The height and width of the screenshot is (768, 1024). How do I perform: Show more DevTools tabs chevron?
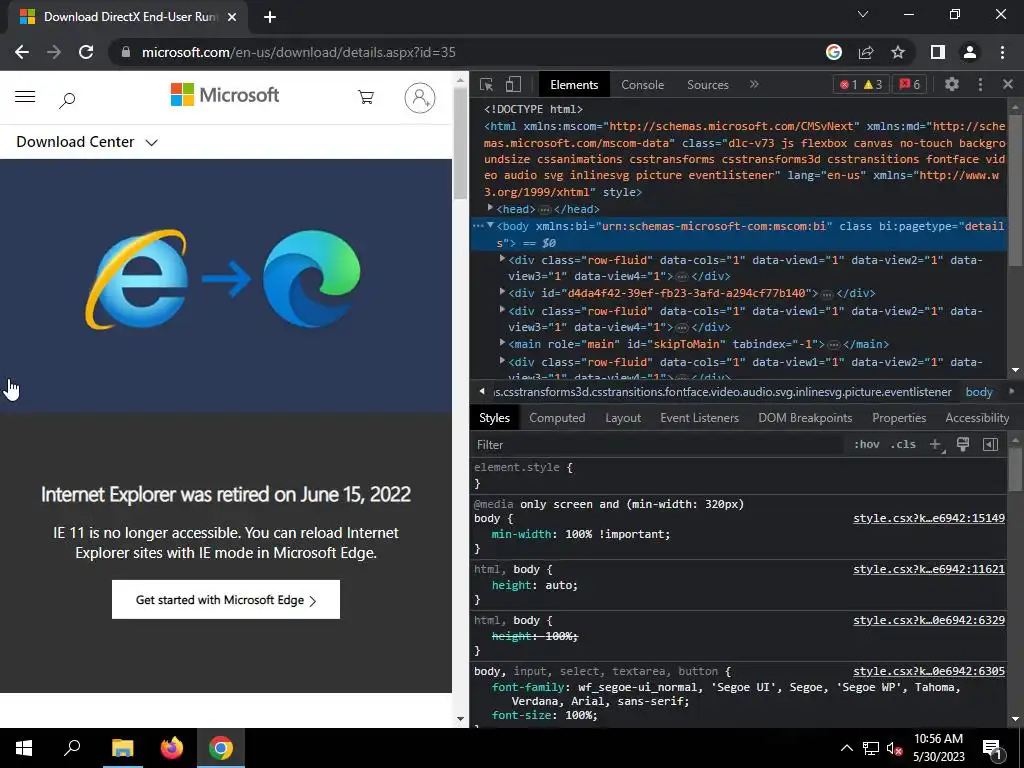[754, 84]
